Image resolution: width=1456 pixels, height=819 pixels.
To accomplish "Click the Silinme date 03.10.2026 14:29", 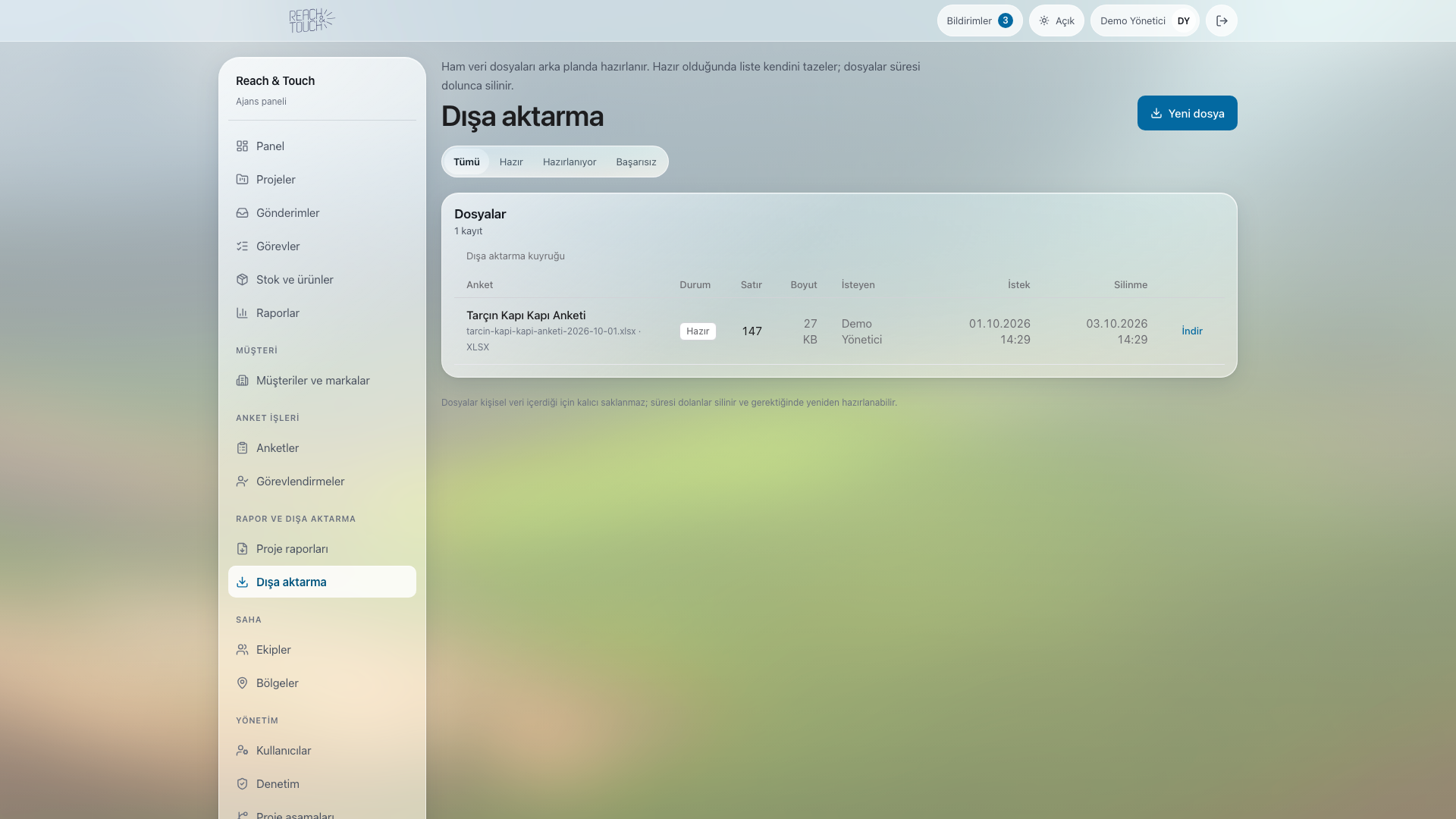I will coord(1116,331).
